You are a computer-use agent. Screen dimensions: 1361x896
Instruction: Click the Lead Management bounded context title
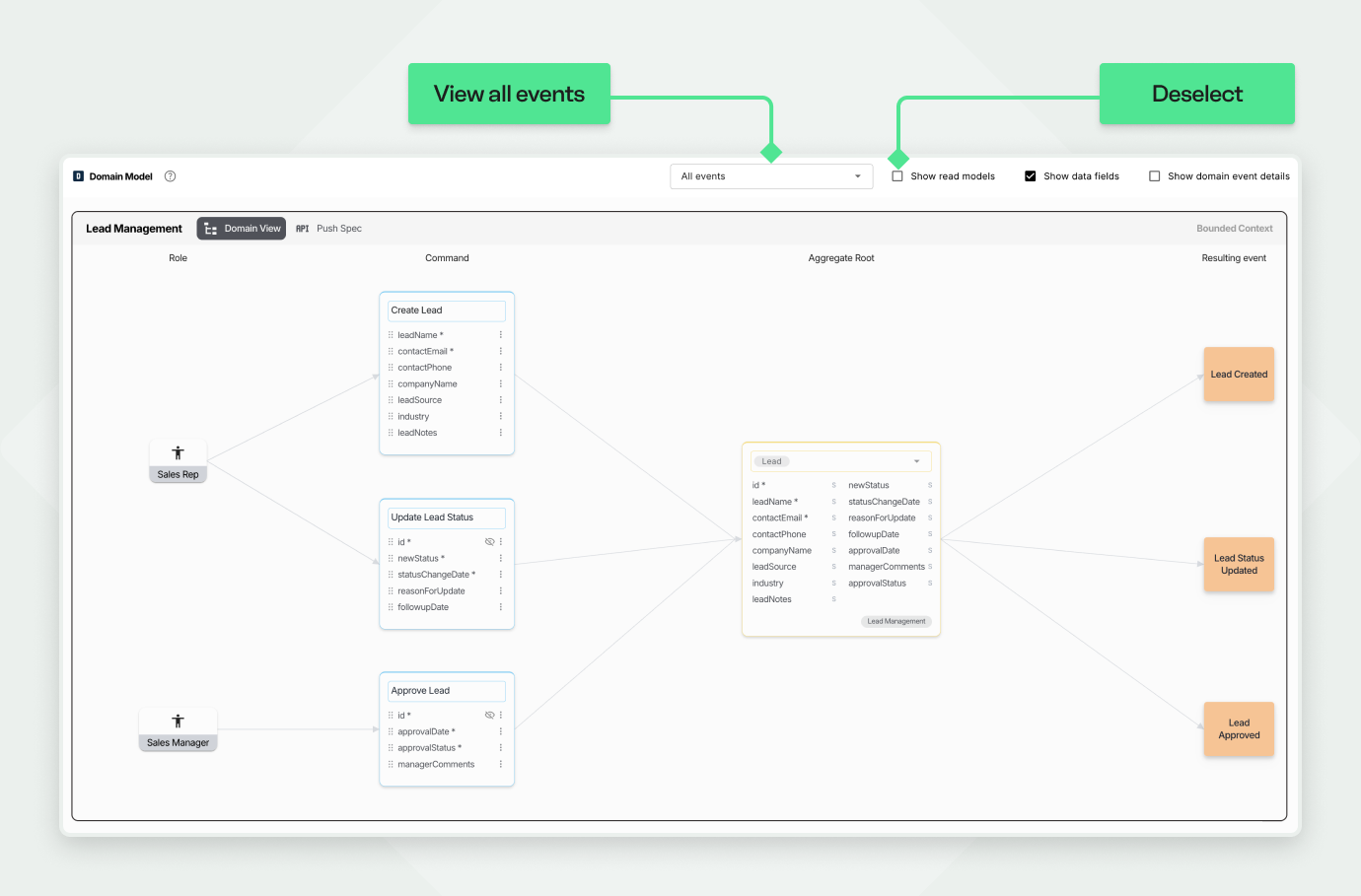coord(134,229)
